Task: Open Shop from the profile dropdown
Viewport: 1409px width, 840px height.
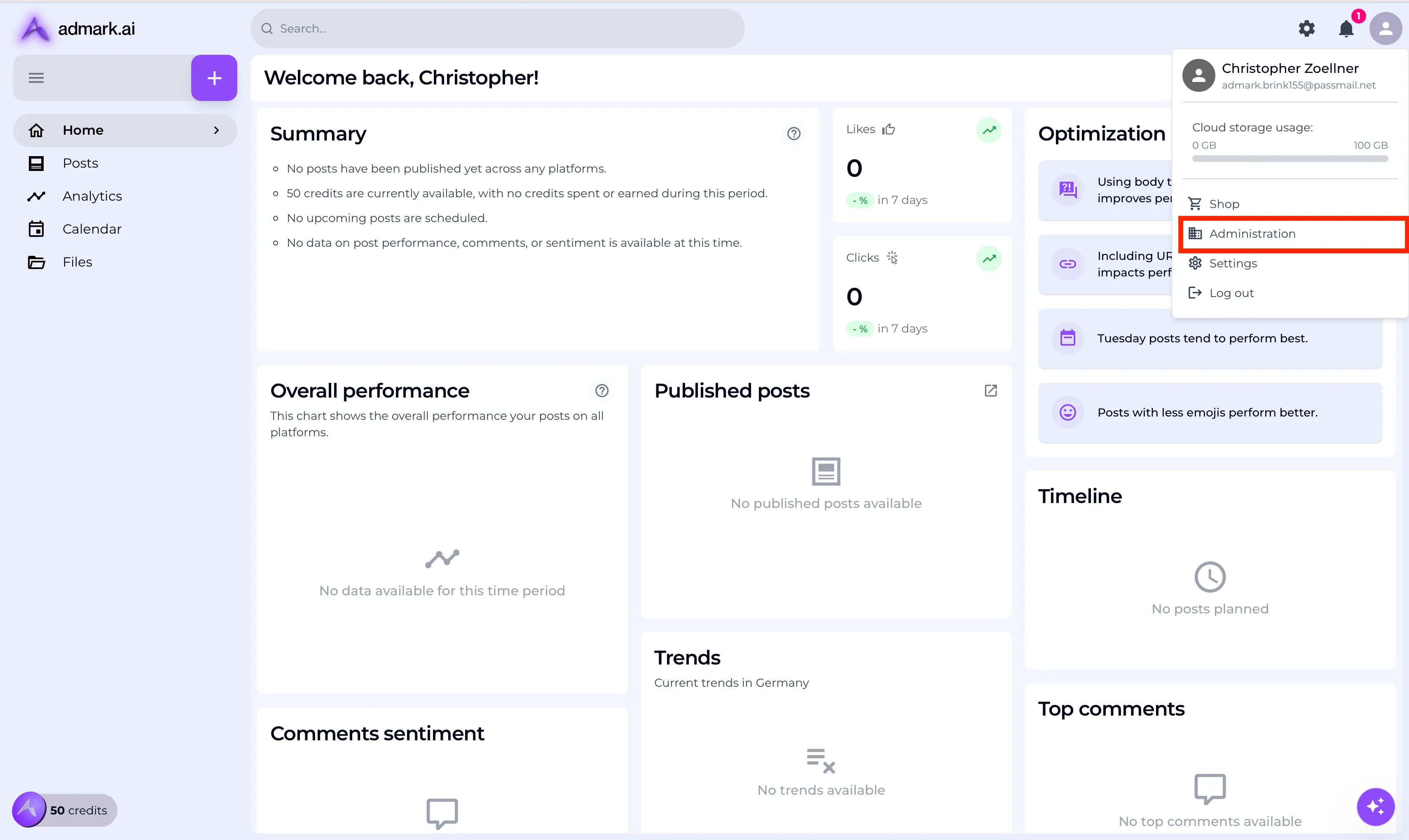Action: click(1223, 204)
